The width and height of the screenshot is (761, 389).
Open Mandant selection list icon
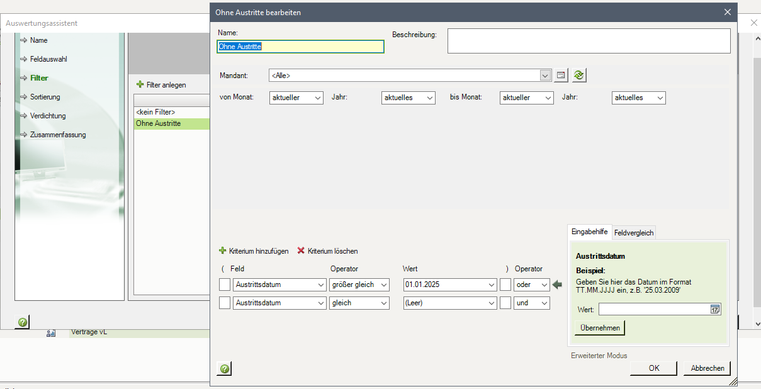[x=561, y=75]
